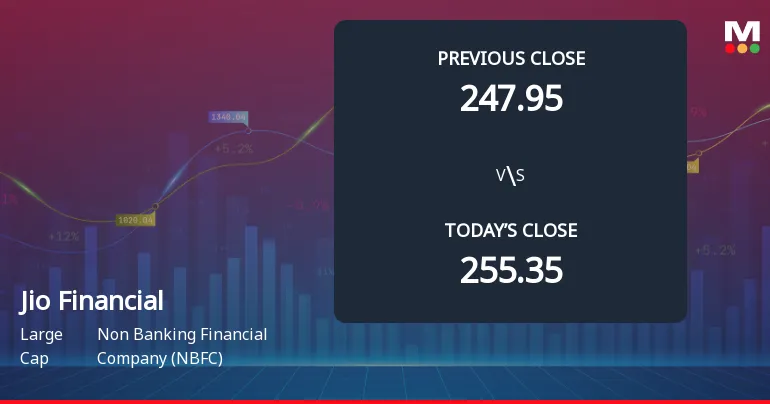Click the M logo in top corner

coord(741,31)
